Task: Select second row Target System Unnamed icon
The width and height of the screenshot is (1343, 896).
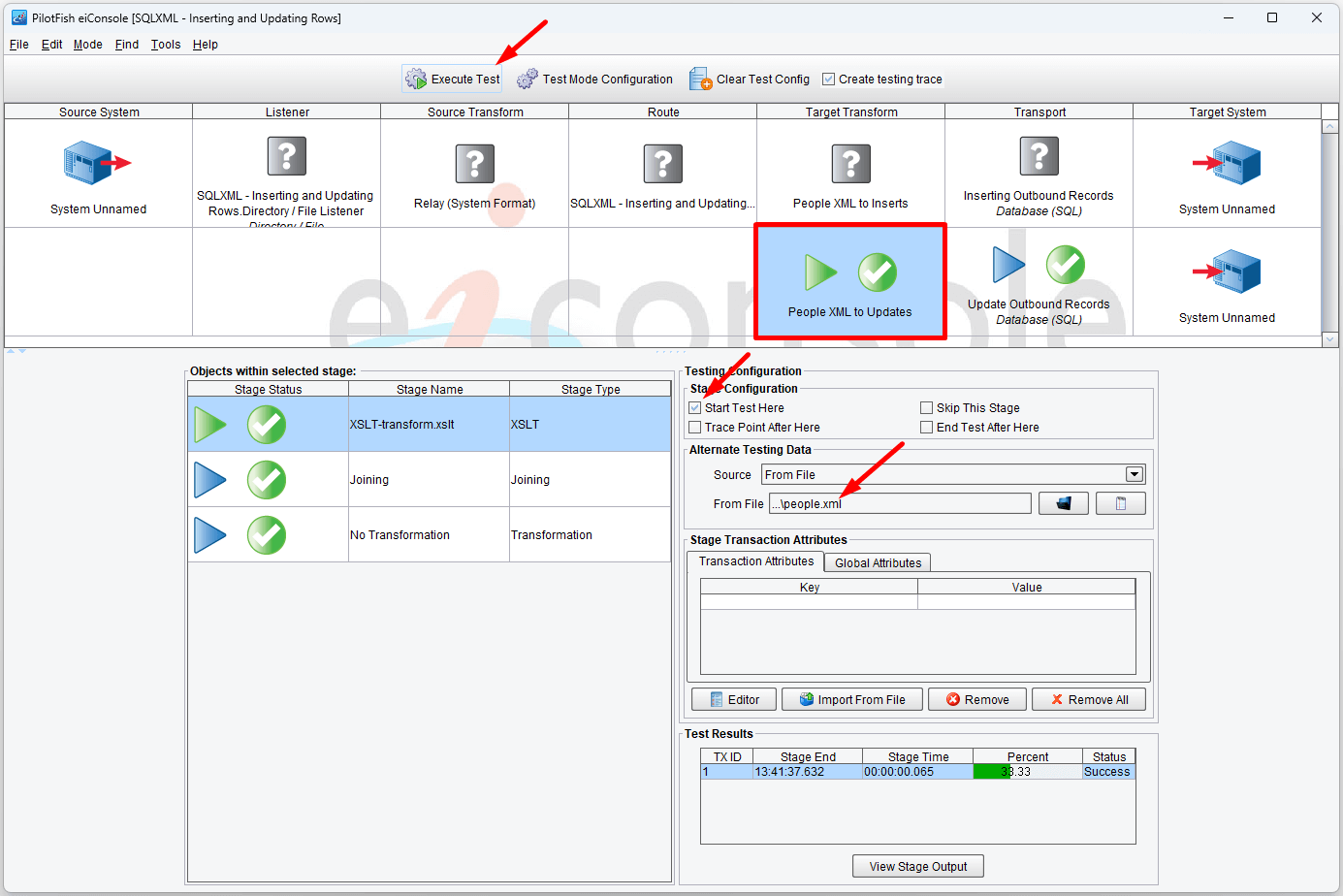Action: (1227, 272)
